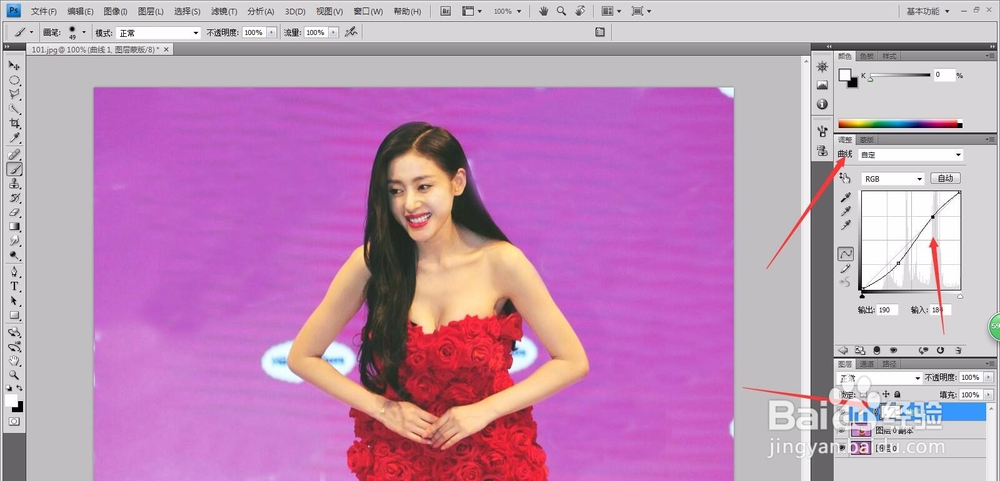
Task: Open the flow slider arrow in options bar
Action: 332,33
